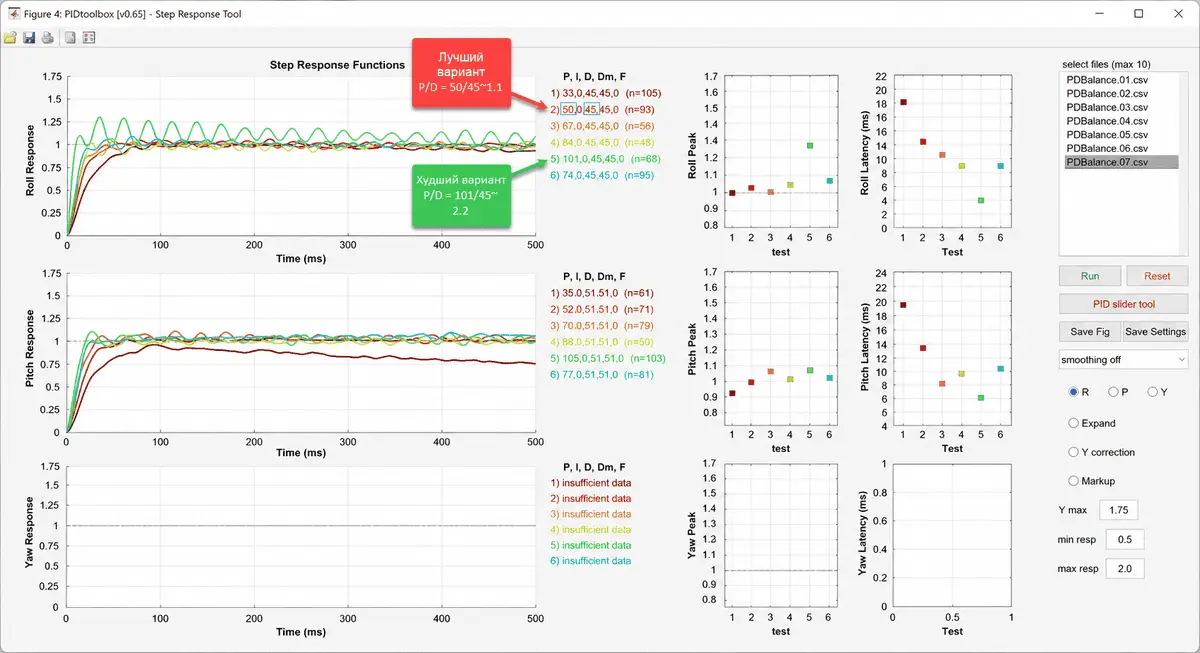
Task: Toggle the Expand option
Action: point(1092,423)
